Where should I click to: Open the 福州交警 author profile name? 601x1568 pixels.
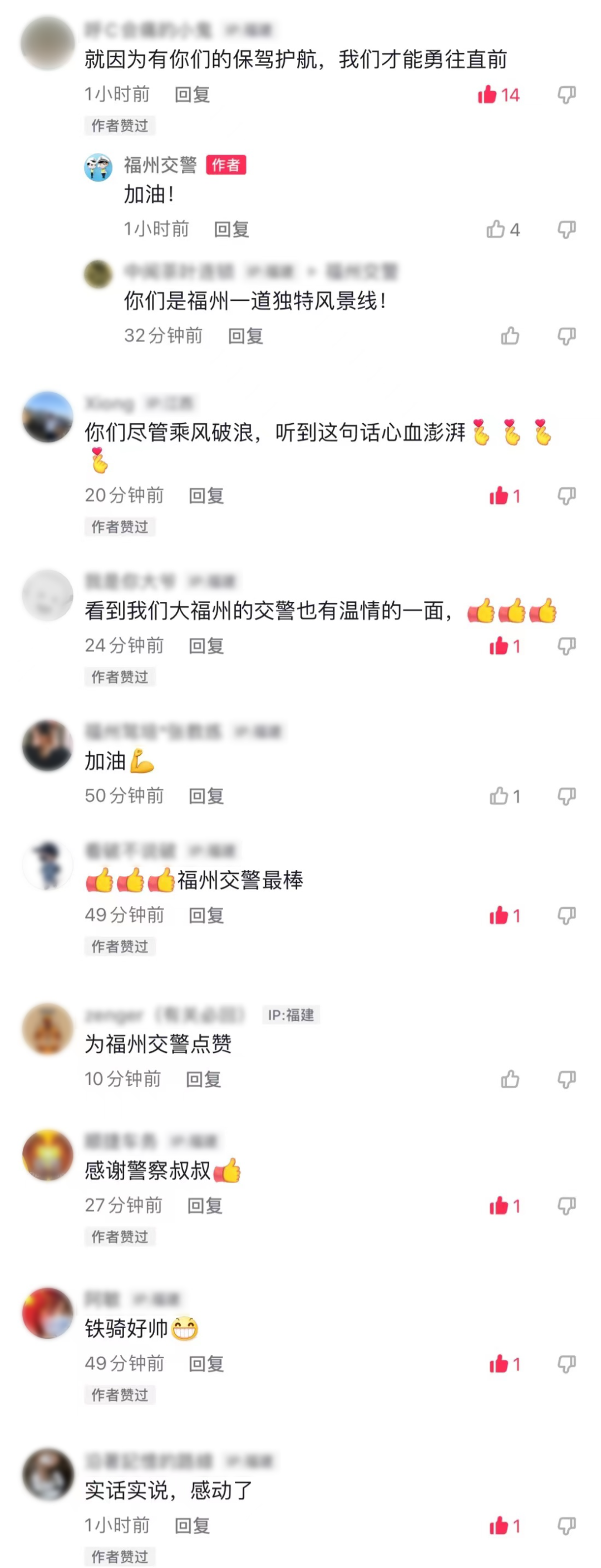tap(161, 165)
